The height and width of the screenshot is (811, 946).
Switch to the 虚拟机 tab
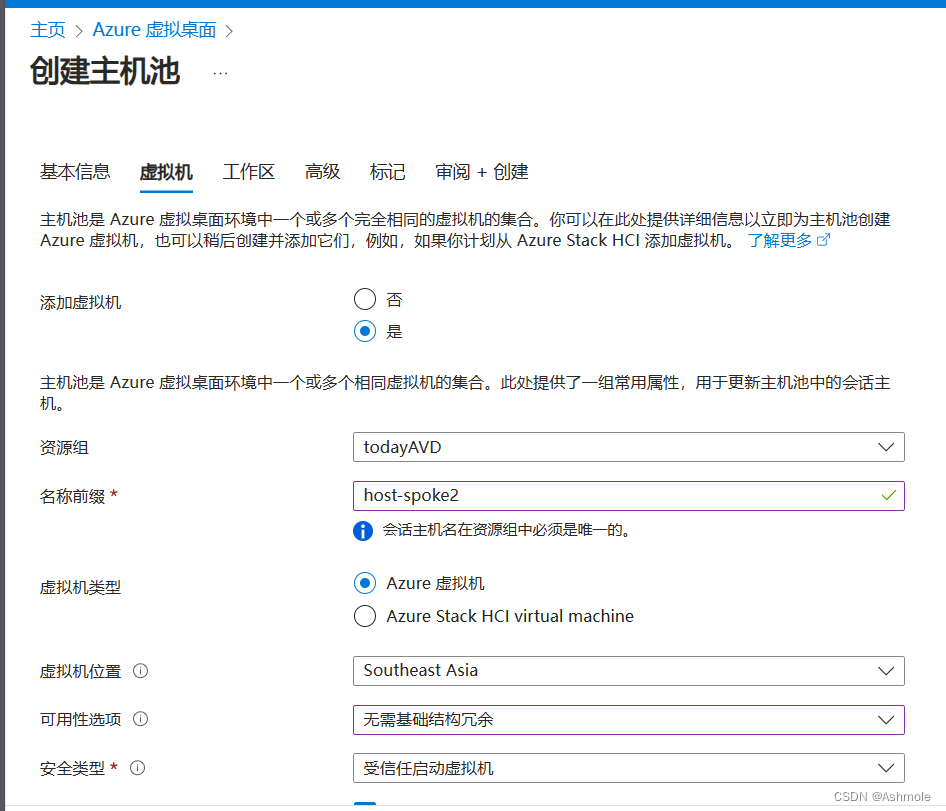[166, 172]
